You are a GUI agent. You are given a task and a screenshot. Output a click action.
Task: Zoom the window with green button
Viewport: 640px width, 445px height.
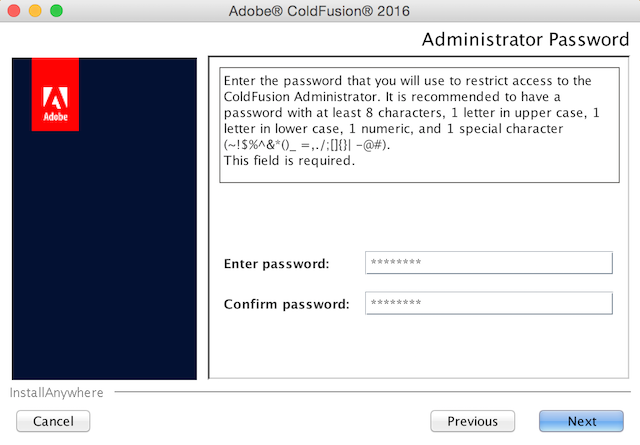point(56,11)
